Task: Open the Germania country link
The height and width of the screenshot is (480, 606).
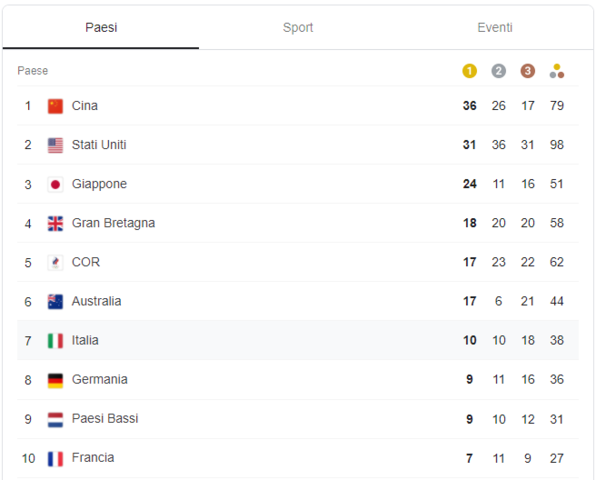Action: click(x=99, y=380)
